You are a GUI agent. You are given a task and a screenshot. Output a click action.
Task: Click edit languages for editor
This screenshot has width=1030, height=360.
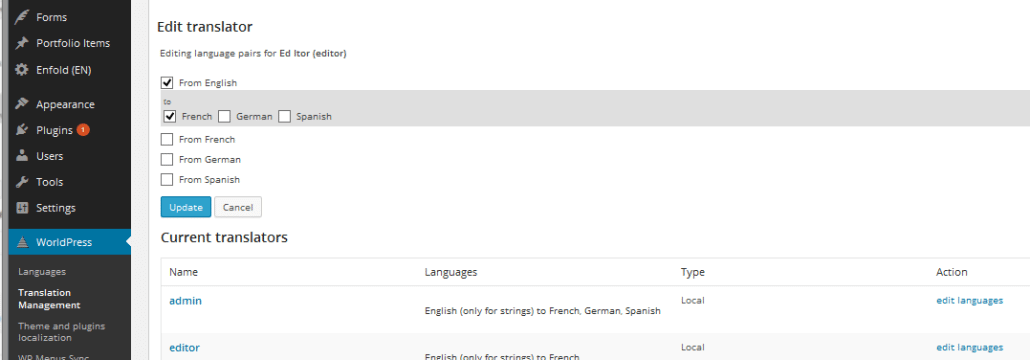970,347
